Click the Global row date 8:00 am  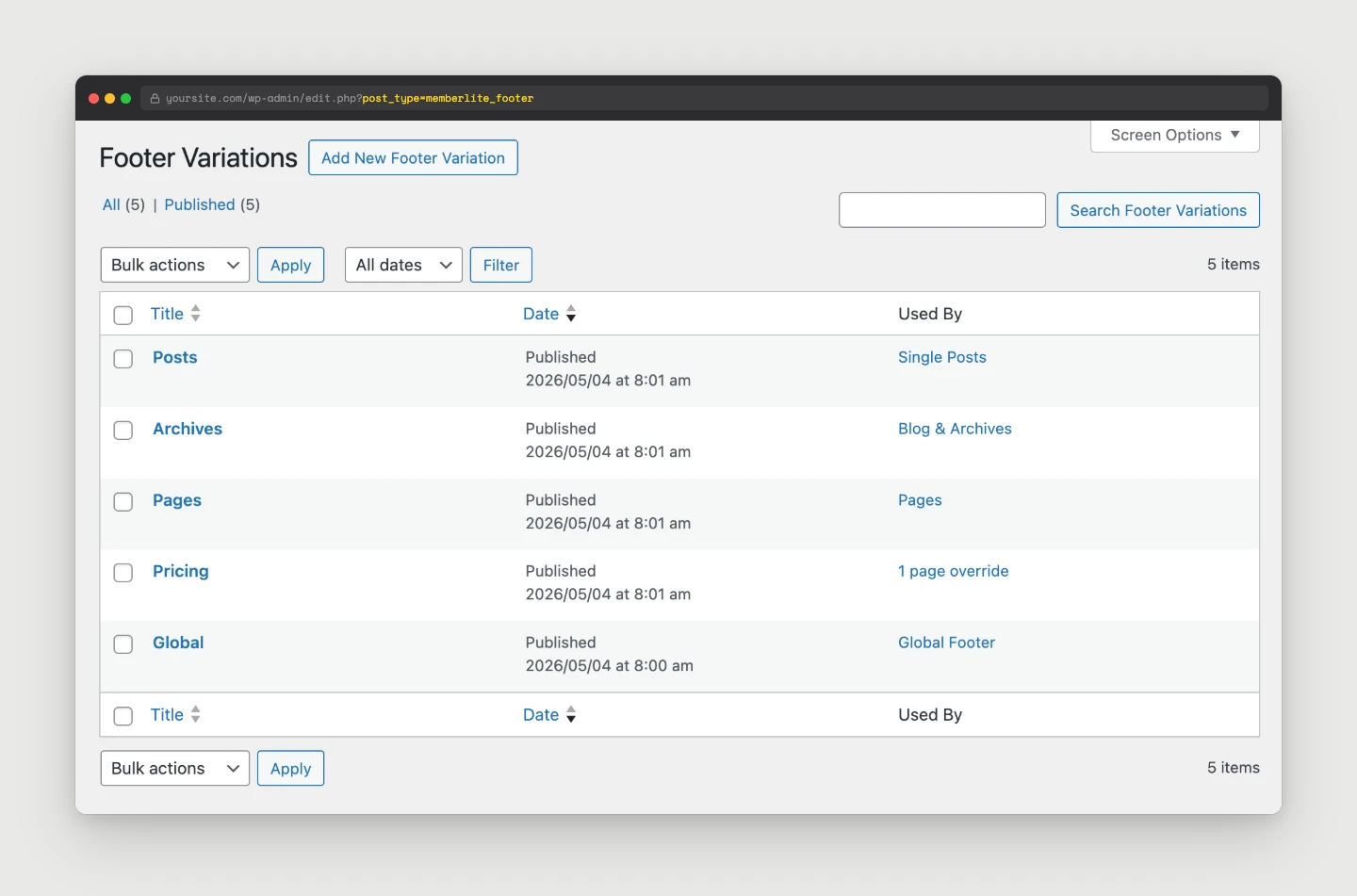pos(610,666)
